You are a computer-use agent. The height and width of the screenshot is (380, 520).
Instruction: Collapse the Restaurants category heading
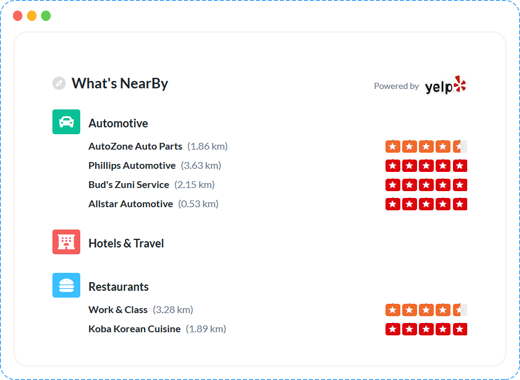pos(118,287)
